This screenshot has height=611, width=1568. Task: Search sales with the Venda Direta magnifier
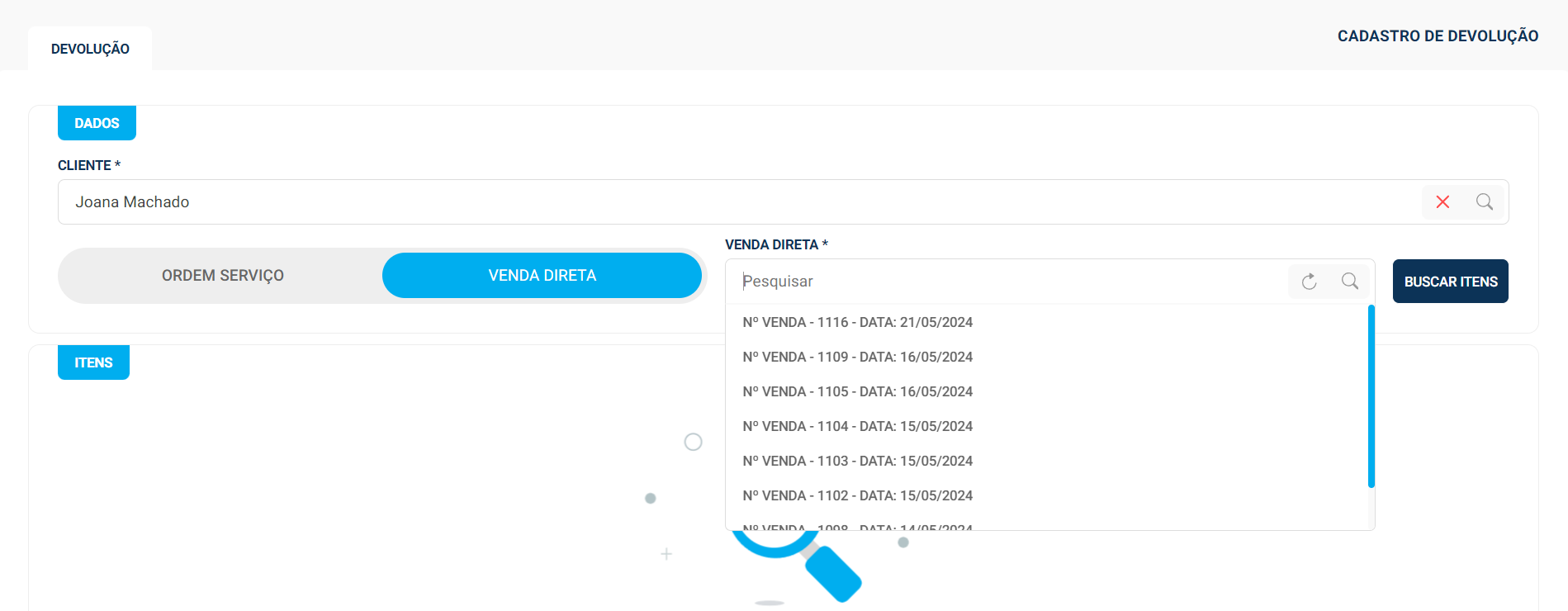click(1350, 282)
